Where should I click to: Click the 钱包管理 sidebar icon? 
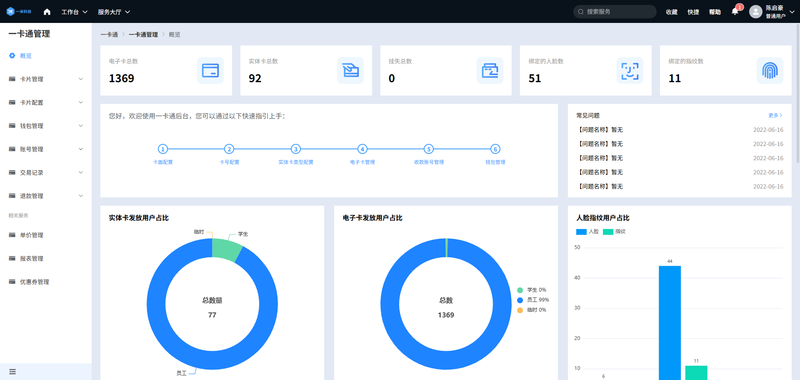coord(12,126)
